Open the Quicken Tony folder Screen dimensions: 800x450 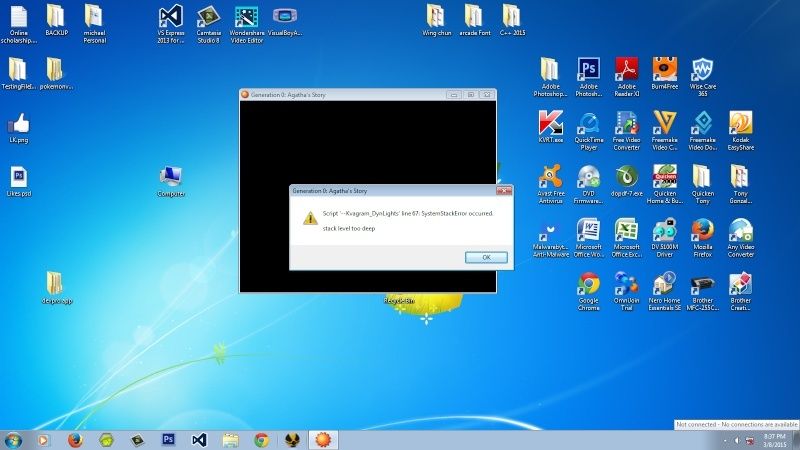702,184
